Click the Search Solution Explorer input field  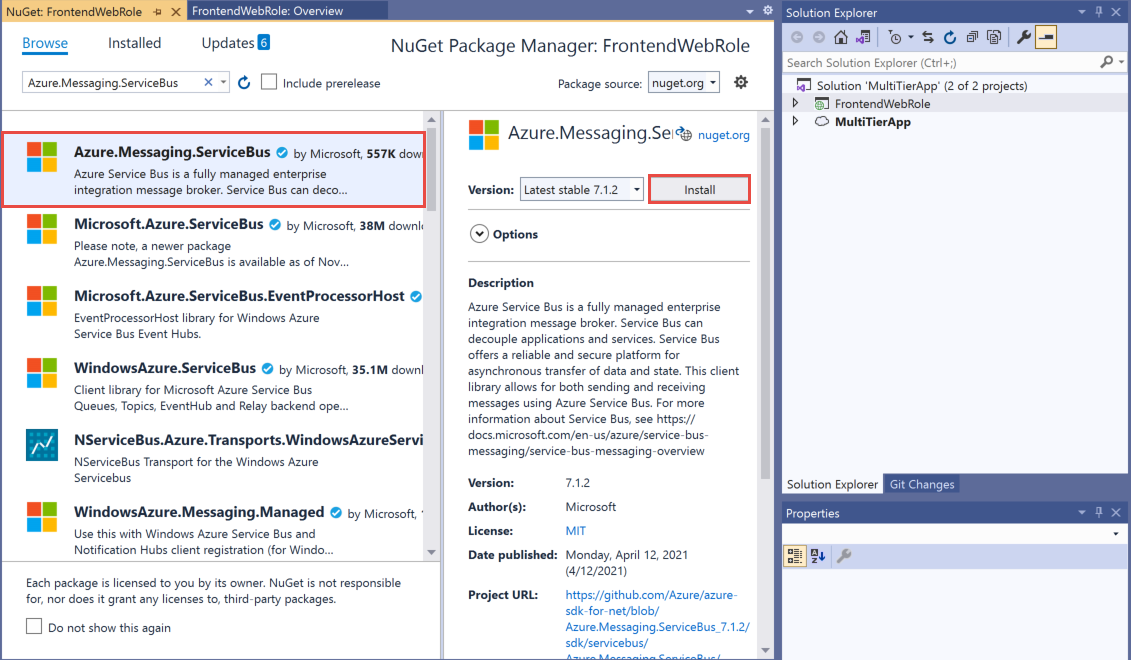point(941,63)
